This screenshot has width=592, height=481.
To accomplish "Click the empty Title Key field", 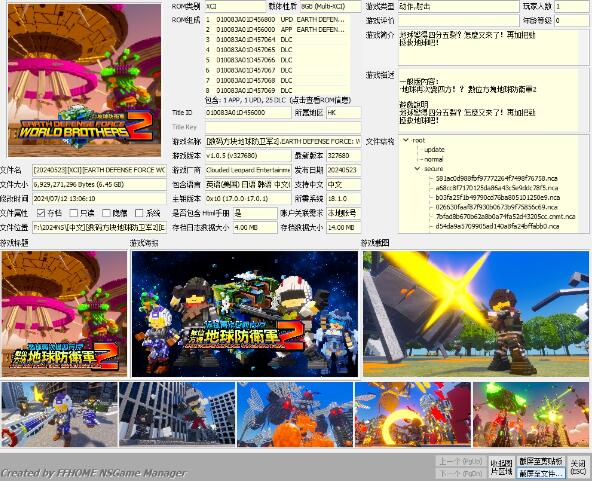I will point(283,127).
